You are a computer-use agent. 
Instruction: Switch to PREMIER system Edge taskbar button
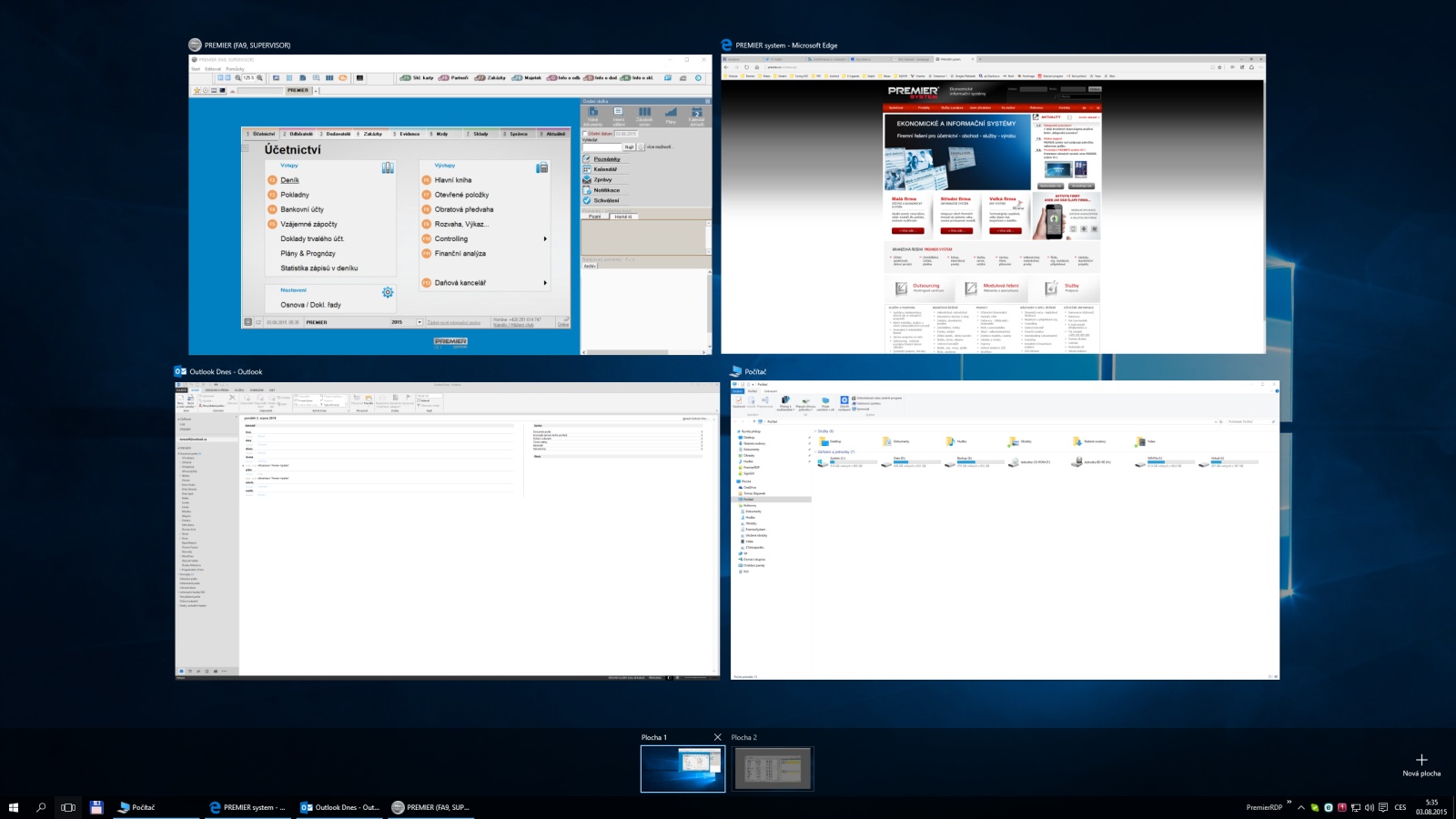click(248, 807)
